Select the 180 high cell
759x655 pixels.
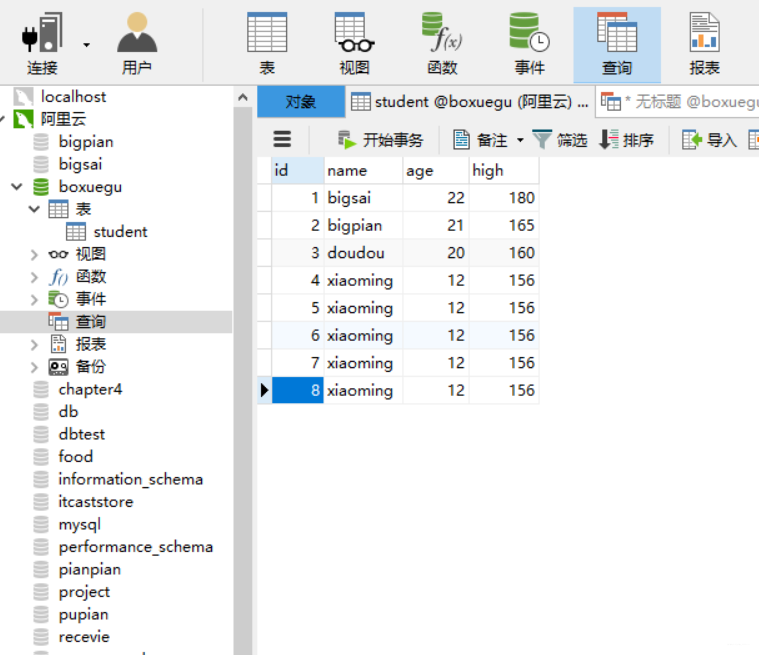point(503,198)
